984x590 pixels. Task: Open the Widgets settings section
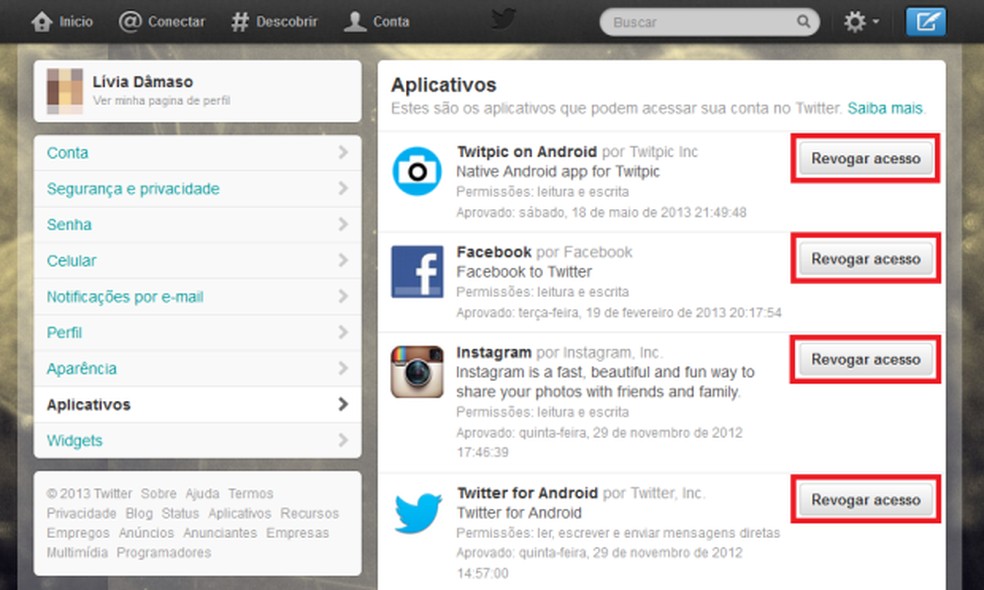(198, 441)
